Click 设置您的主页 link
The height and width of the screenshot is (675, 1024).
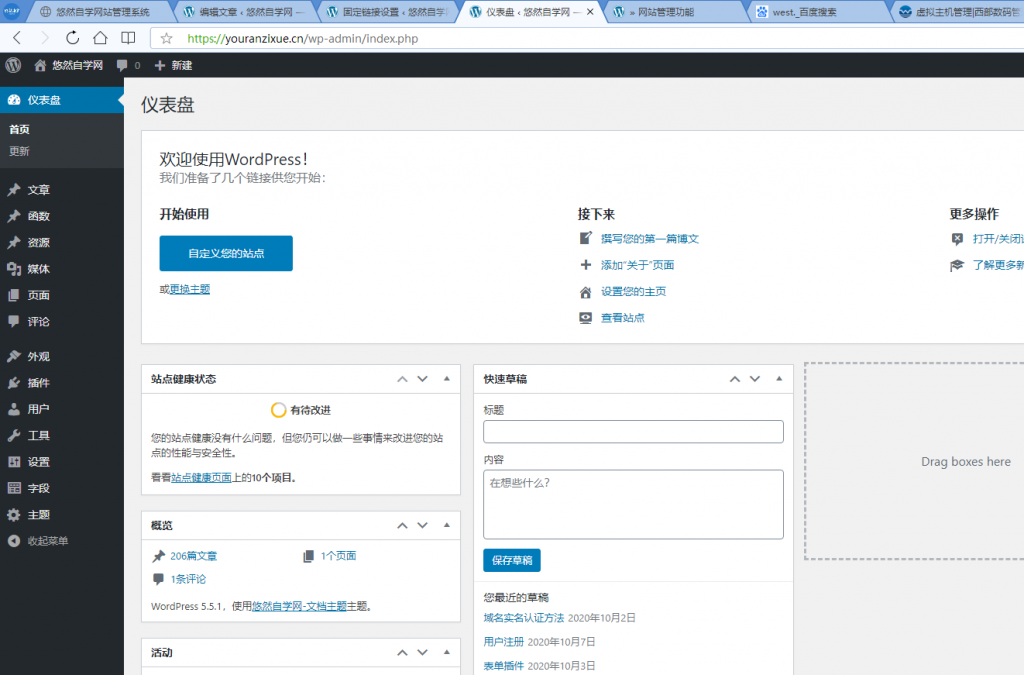(633, 291)
